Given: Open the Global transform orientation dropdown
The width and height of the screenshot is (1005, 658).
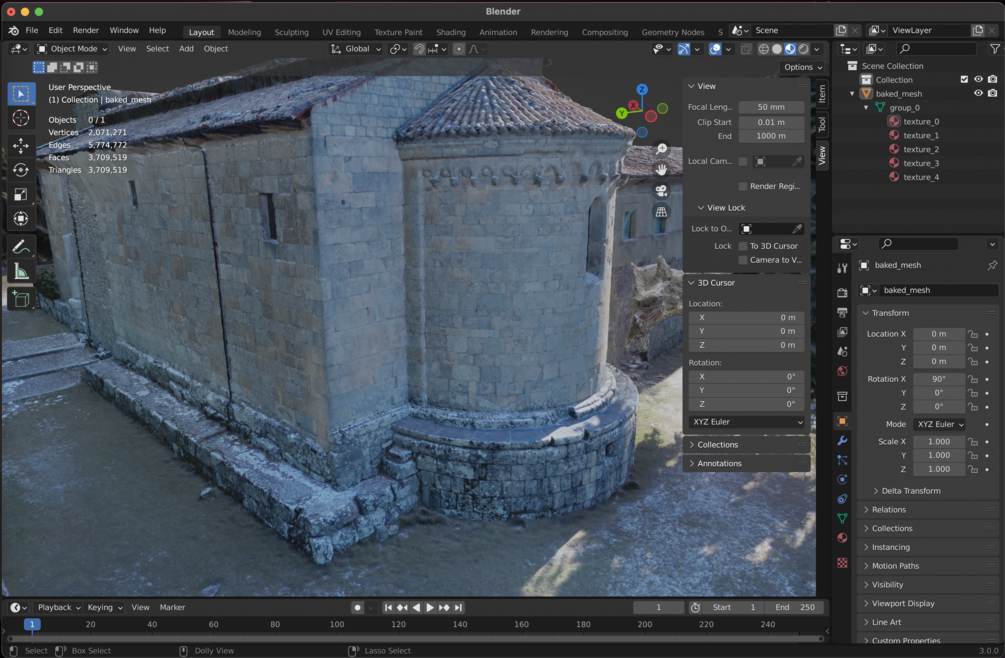Looking at the screenshot, I should click(356, 49).
